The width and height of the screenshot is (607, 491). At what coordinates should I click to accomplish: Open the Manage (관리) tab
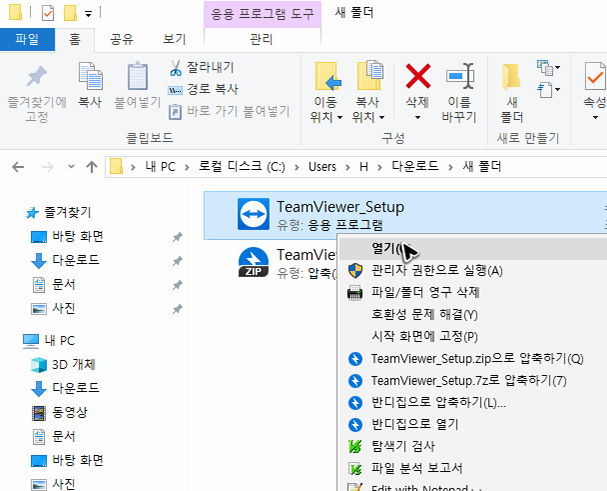[x=262, y=39]
